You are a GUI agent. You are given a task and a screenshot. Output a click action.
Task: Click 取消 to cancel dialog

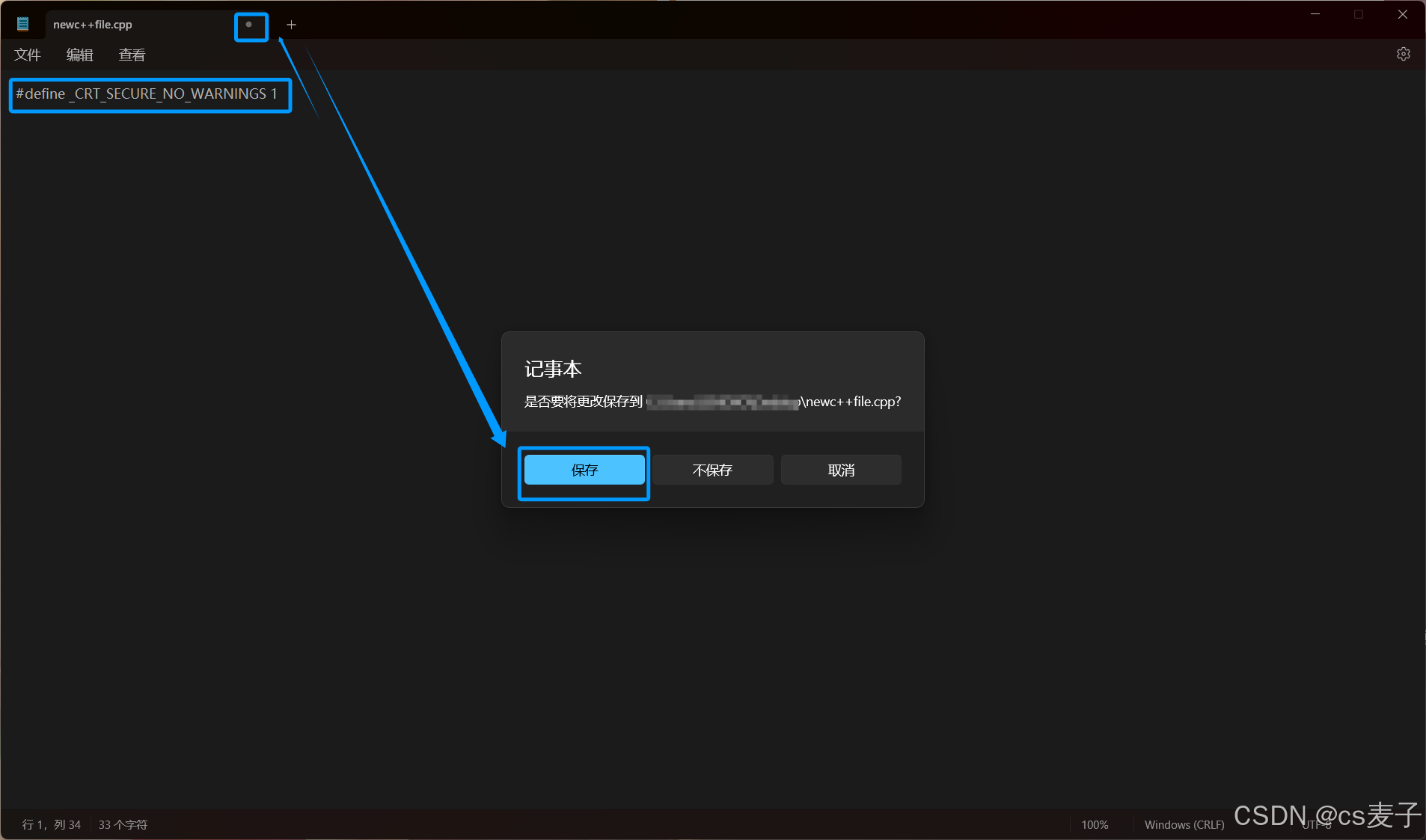point(841,470)
